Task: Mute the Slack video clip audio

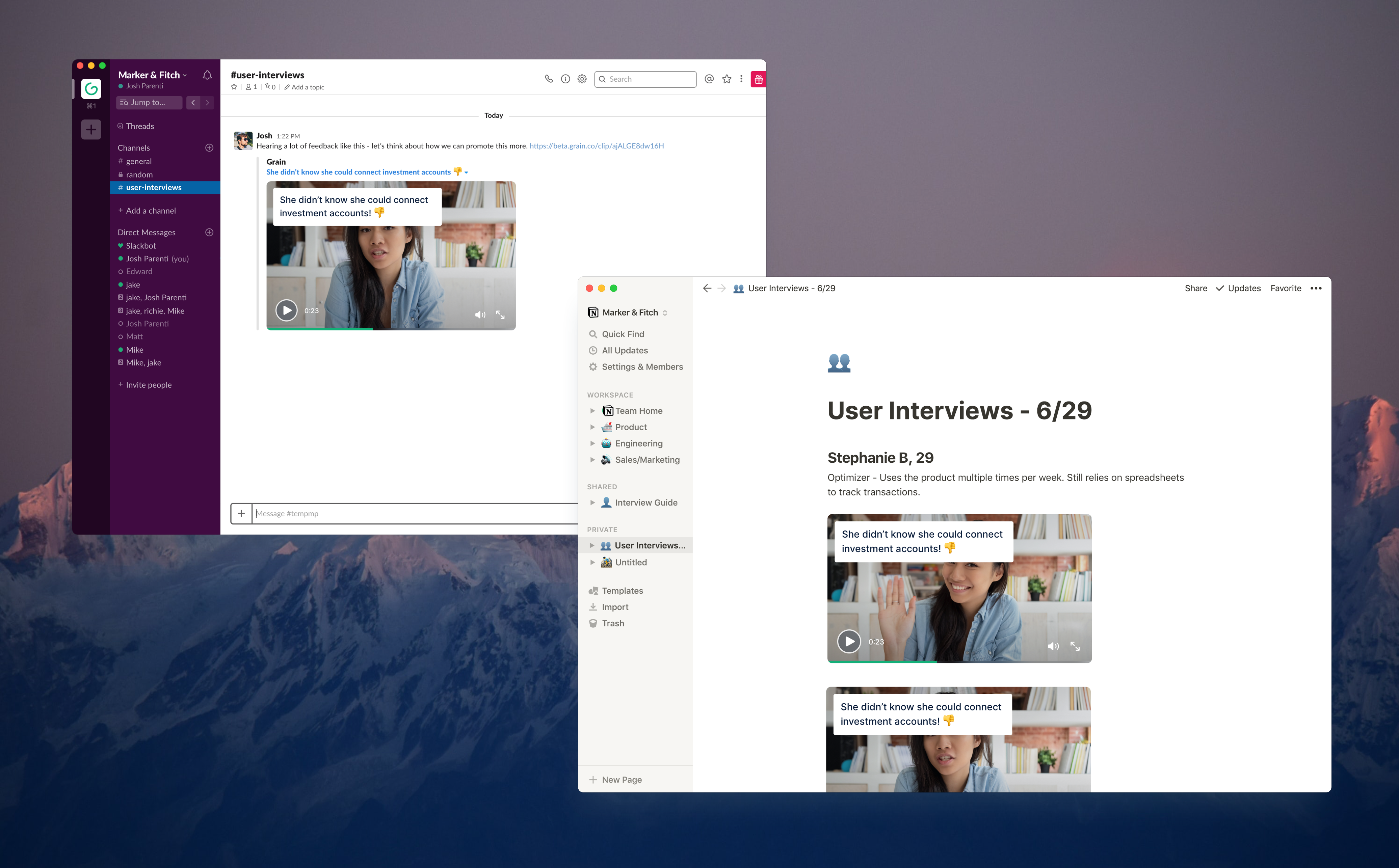Action: (x=480, y=315)
